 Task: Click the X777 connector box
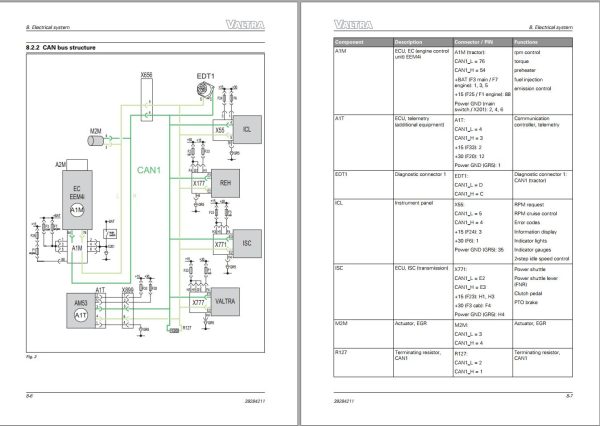(x=201, y=302)
